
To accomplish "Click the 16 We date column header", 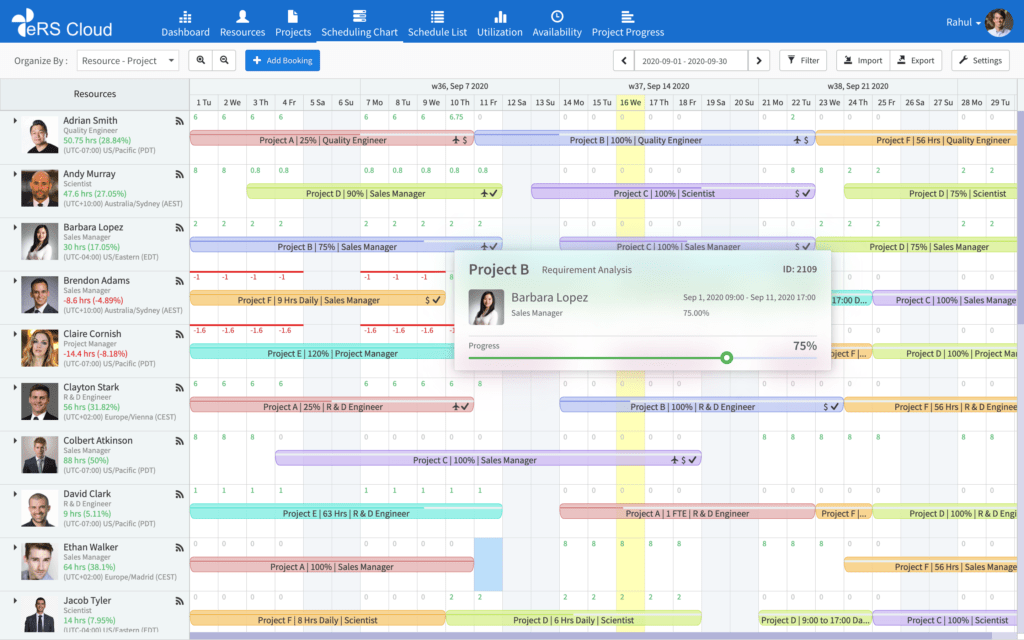I will 630,103.
